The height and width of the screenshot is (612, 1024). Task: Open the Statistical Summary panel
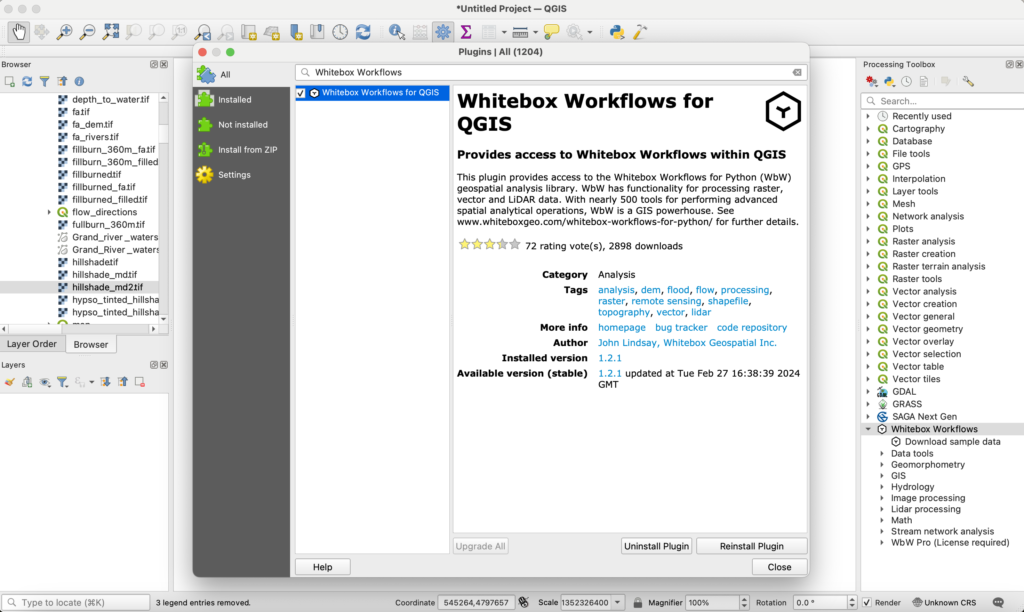tap(464, 31)
